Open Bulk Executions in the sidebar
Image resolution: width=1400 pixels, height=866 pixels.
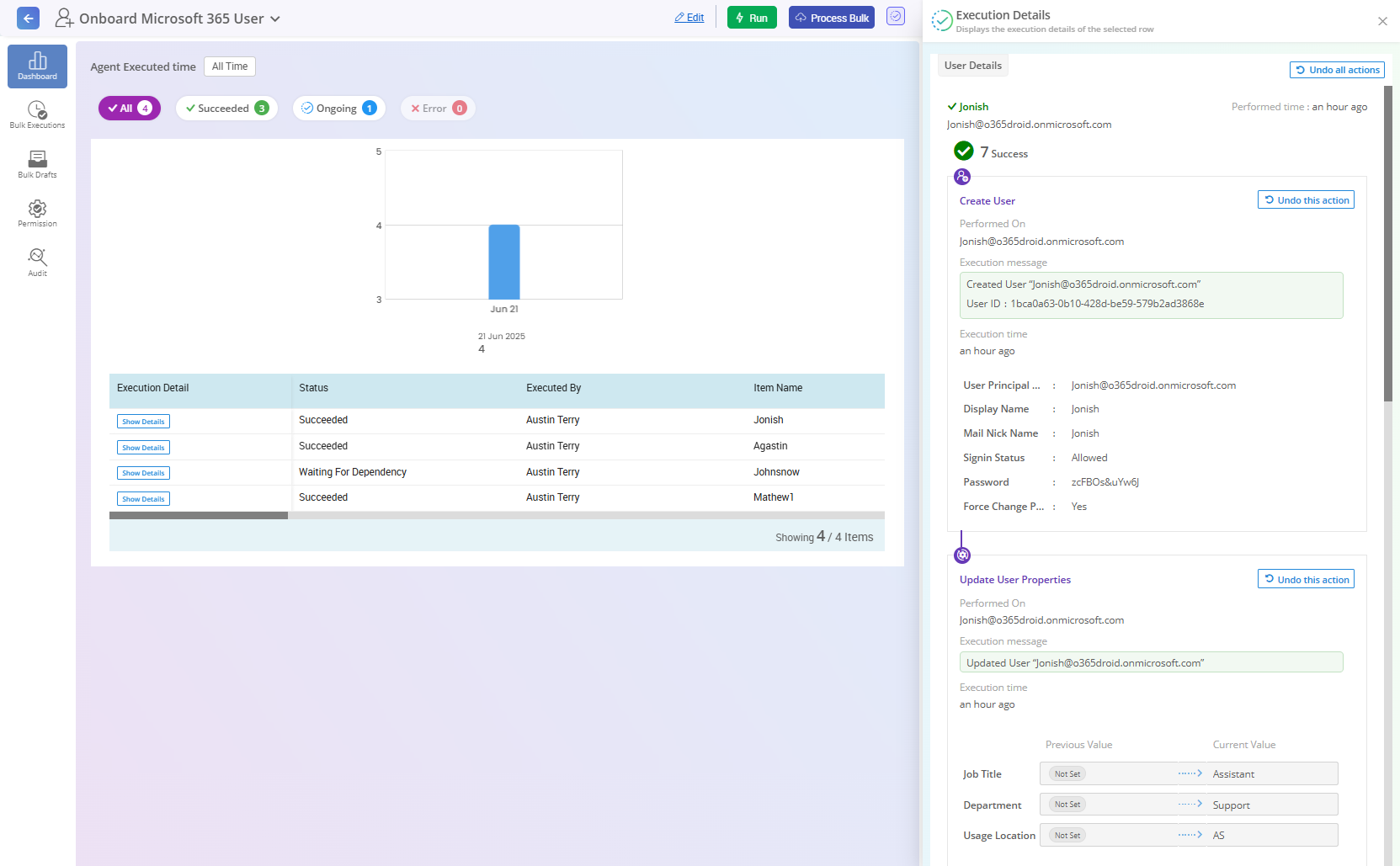[x=37, y=114]
